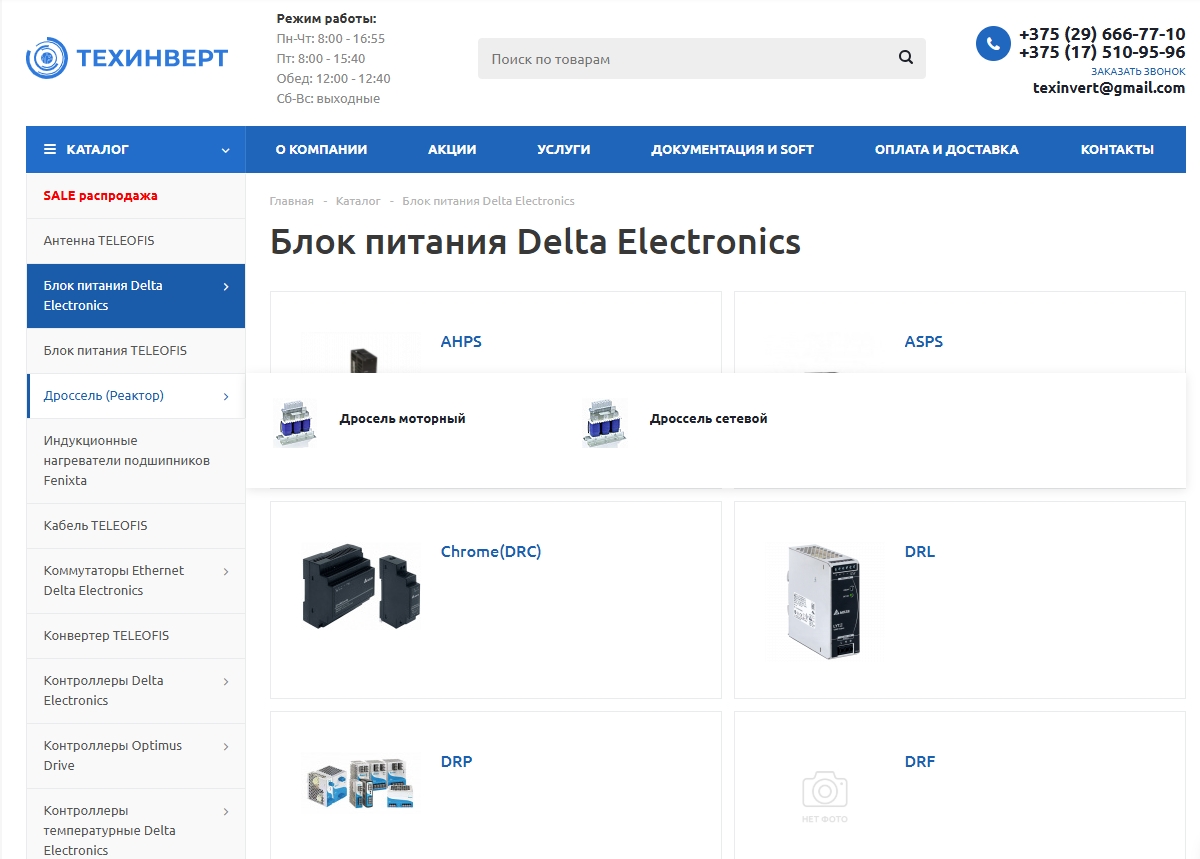The image size is (1200, 859).
Task: Expand Блок питания Delta Electronics chevron
Action: coord(226,287)
